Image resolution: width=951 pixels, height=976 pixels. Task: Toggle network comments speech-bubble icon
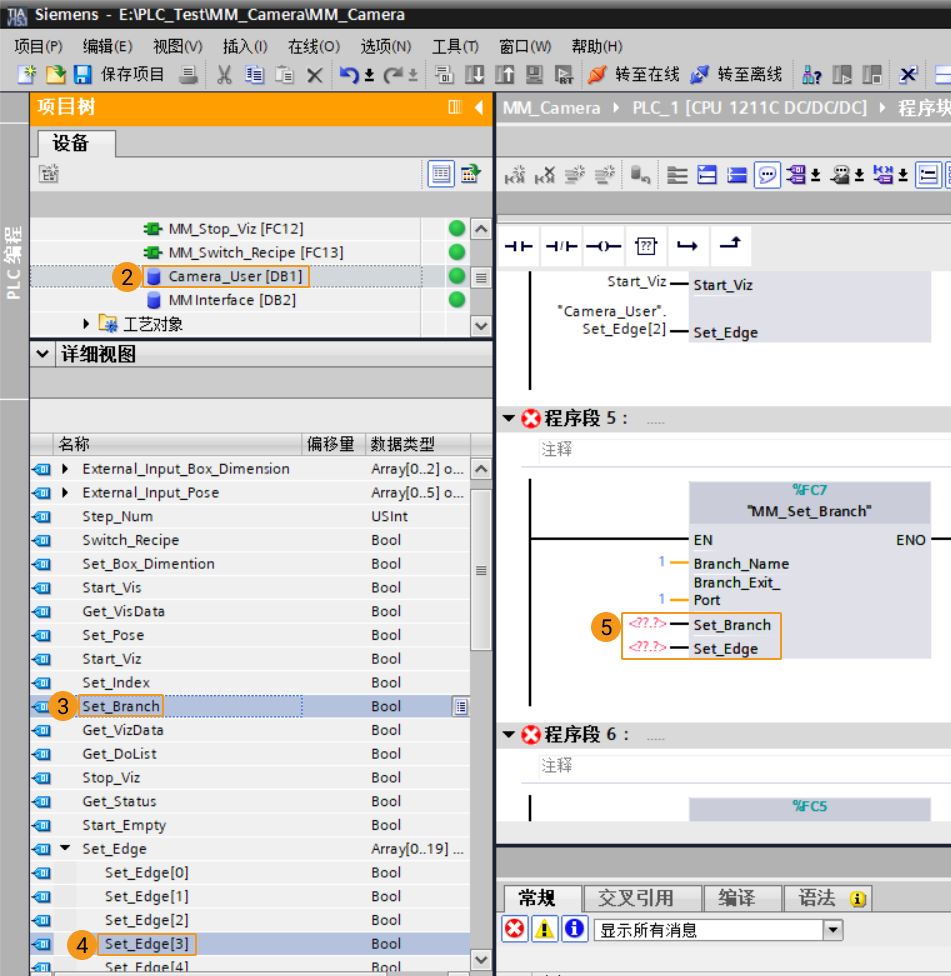767,175
